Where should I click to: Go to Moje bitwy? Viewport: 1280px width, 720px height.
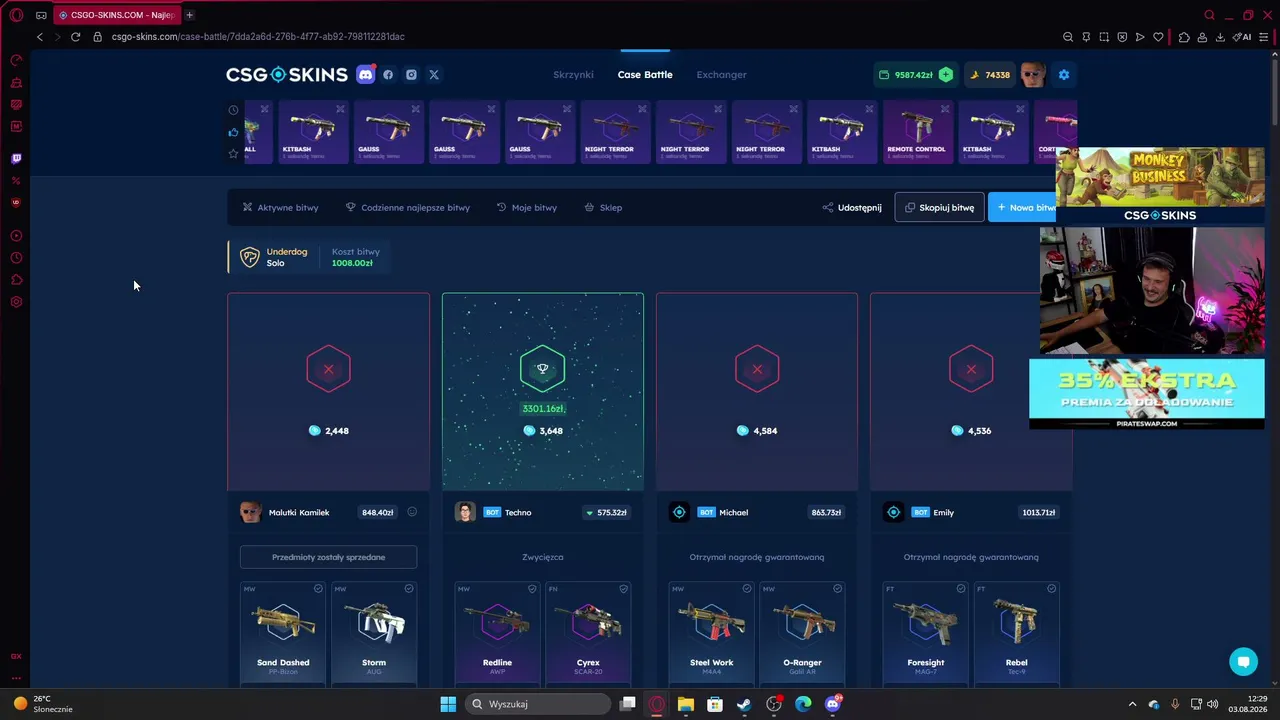tap(527, 208)
